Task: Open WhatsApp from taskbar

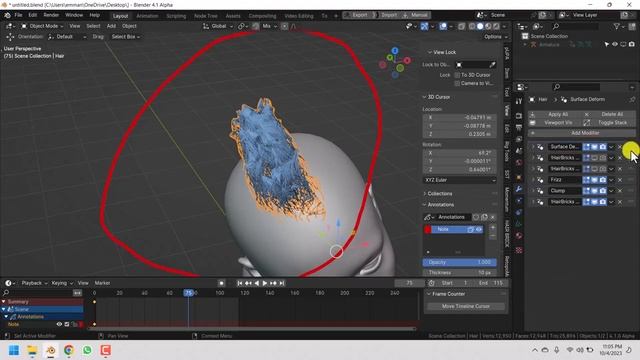Action: [x=87, y=350]
